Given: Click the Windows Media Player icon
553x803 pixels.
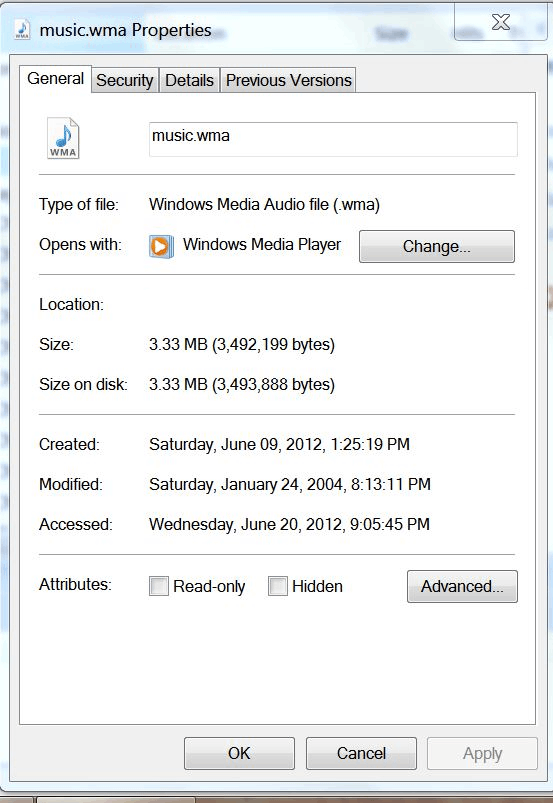Looking at the screenshot, I should pyautogui.click(x=161, y=246).
